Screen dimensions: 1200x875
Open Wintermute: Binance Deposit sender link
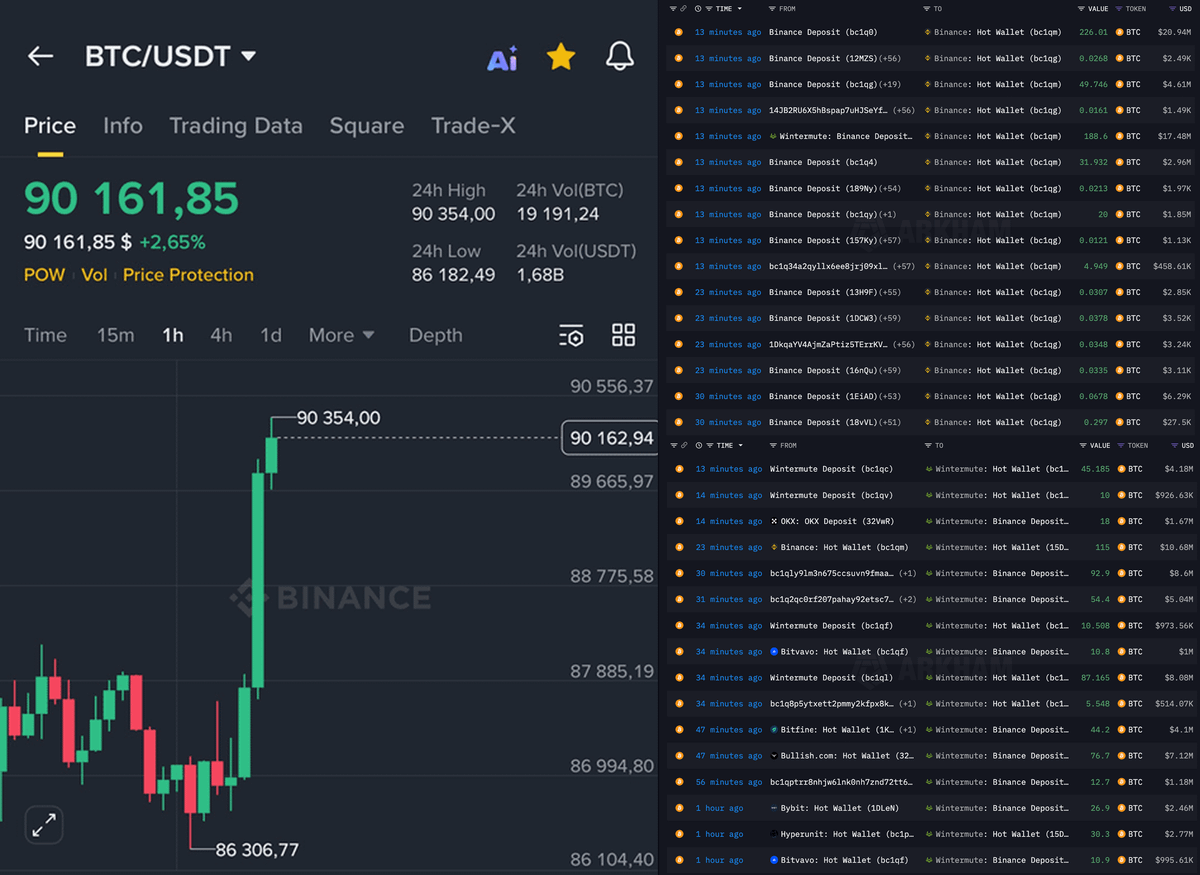tap(840, 136)
